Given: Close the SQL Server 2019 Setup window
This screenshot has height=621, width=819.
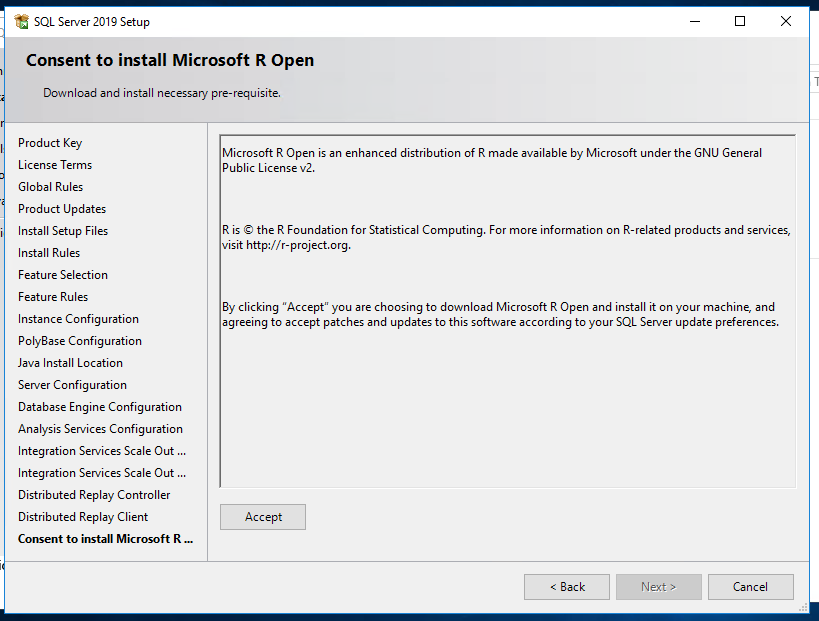Looking at the screenshot, I should [786, 21].
